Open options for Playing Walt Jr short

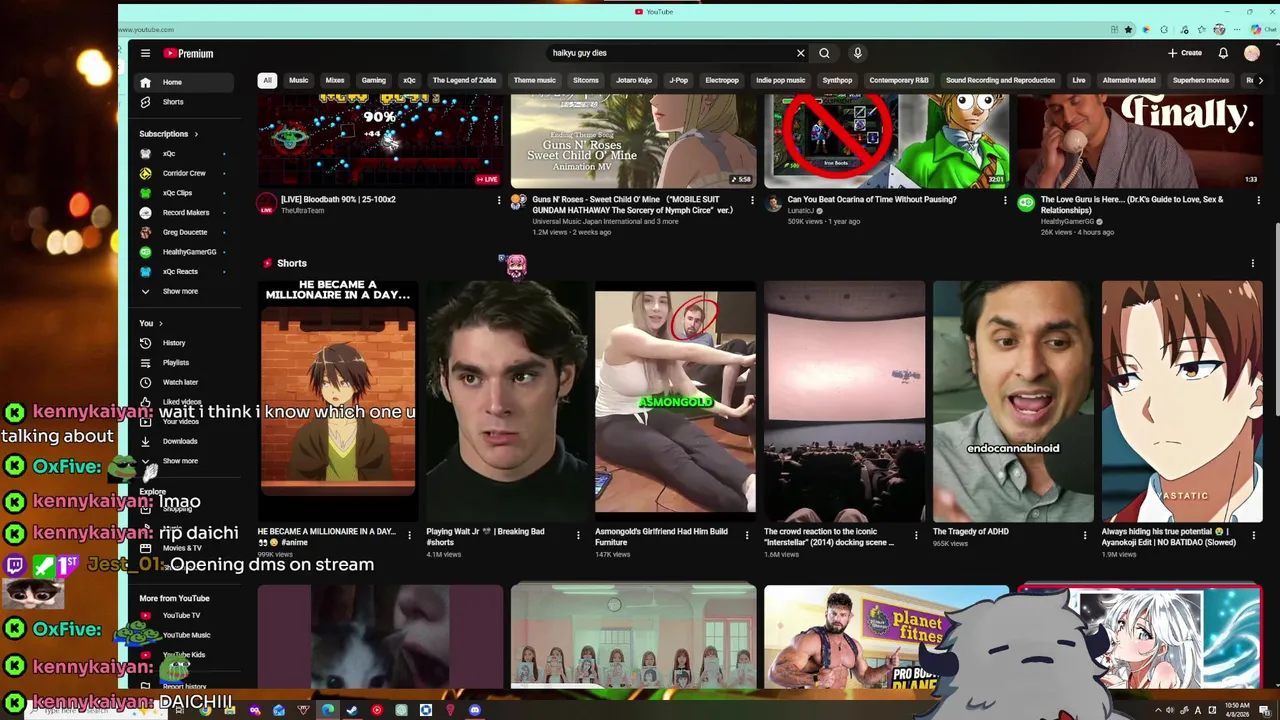pyautogui.click(x=578, y=536)
